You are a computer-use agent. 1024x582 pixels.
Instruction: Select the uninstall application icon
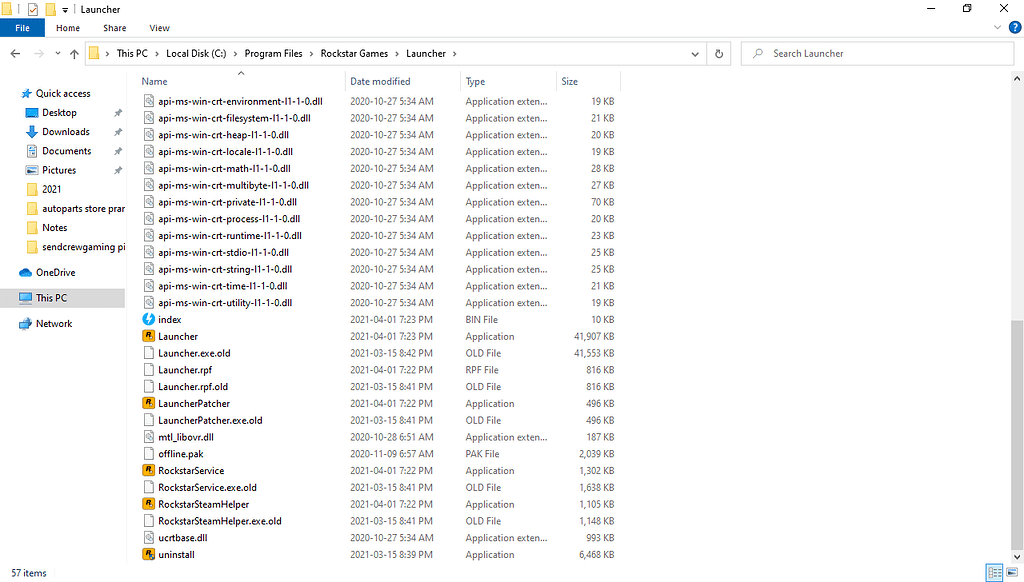[x=148, y=554]
